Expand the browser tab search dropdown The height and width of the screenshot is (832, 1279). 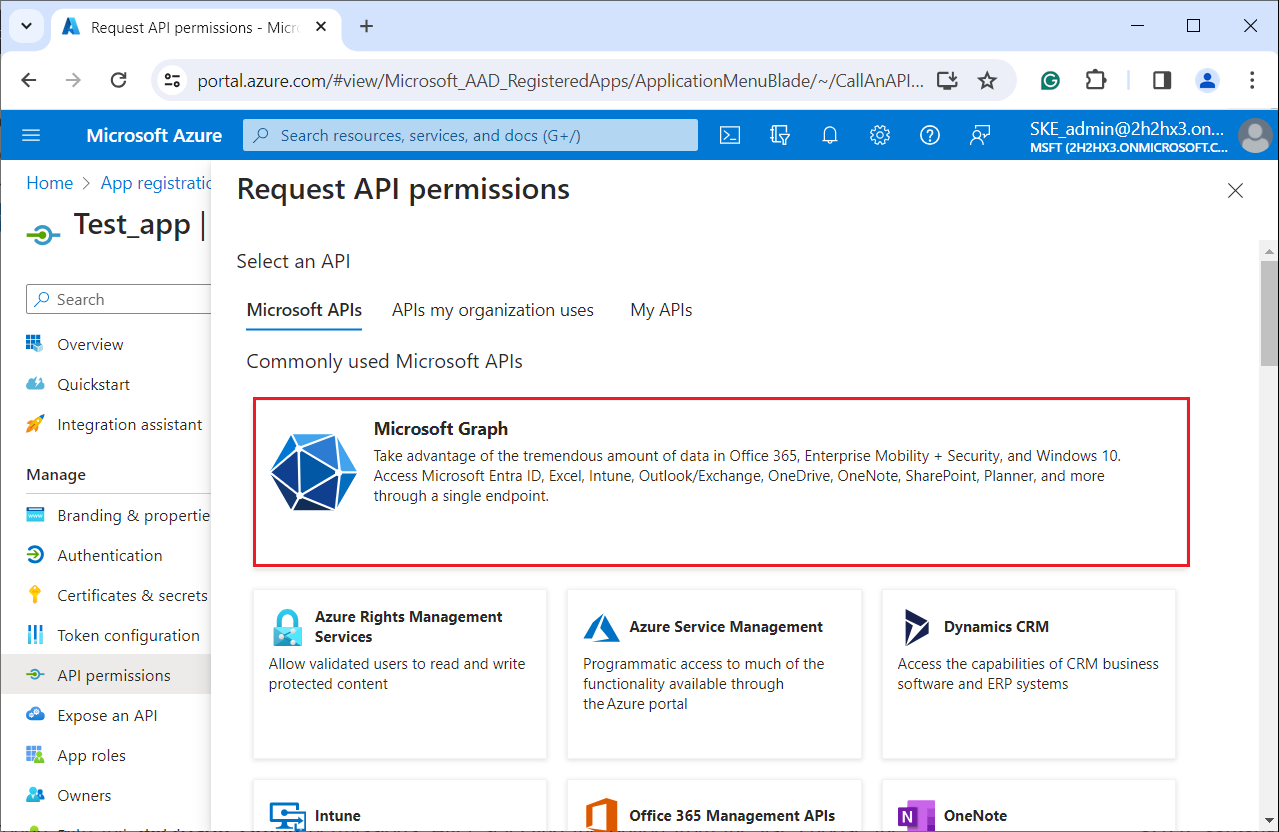tap(27, 27)
